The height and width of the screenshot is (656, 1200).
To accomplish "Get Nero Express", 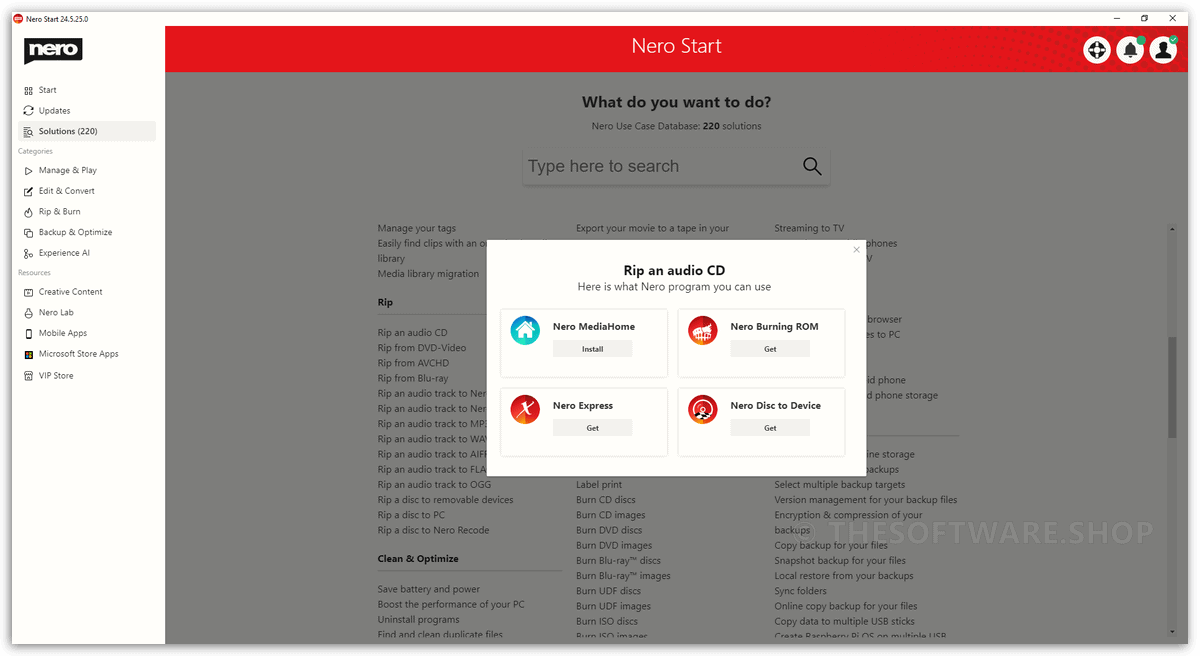I will click(592, 428).
